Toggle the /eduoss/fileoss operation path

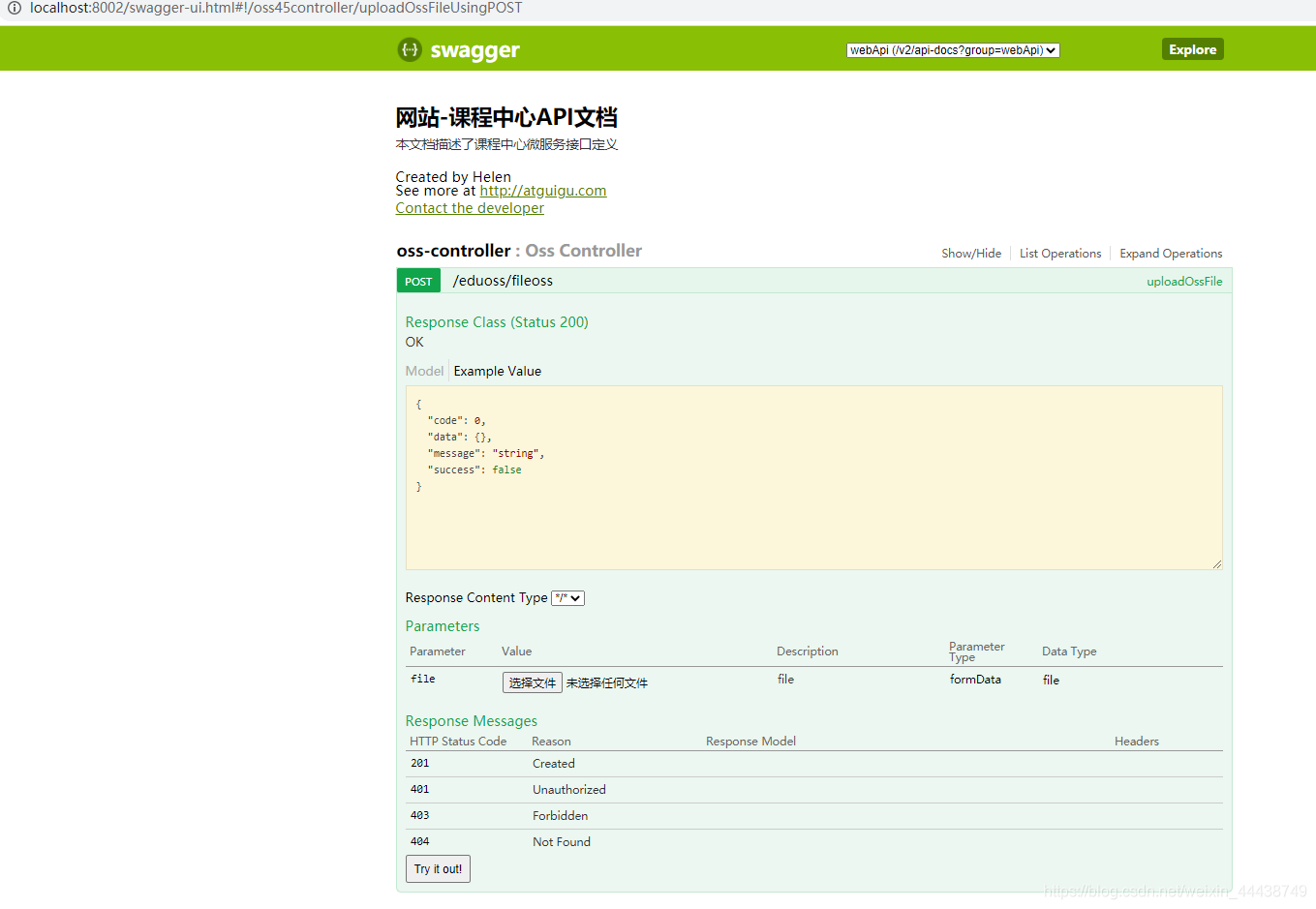point(503,281)
